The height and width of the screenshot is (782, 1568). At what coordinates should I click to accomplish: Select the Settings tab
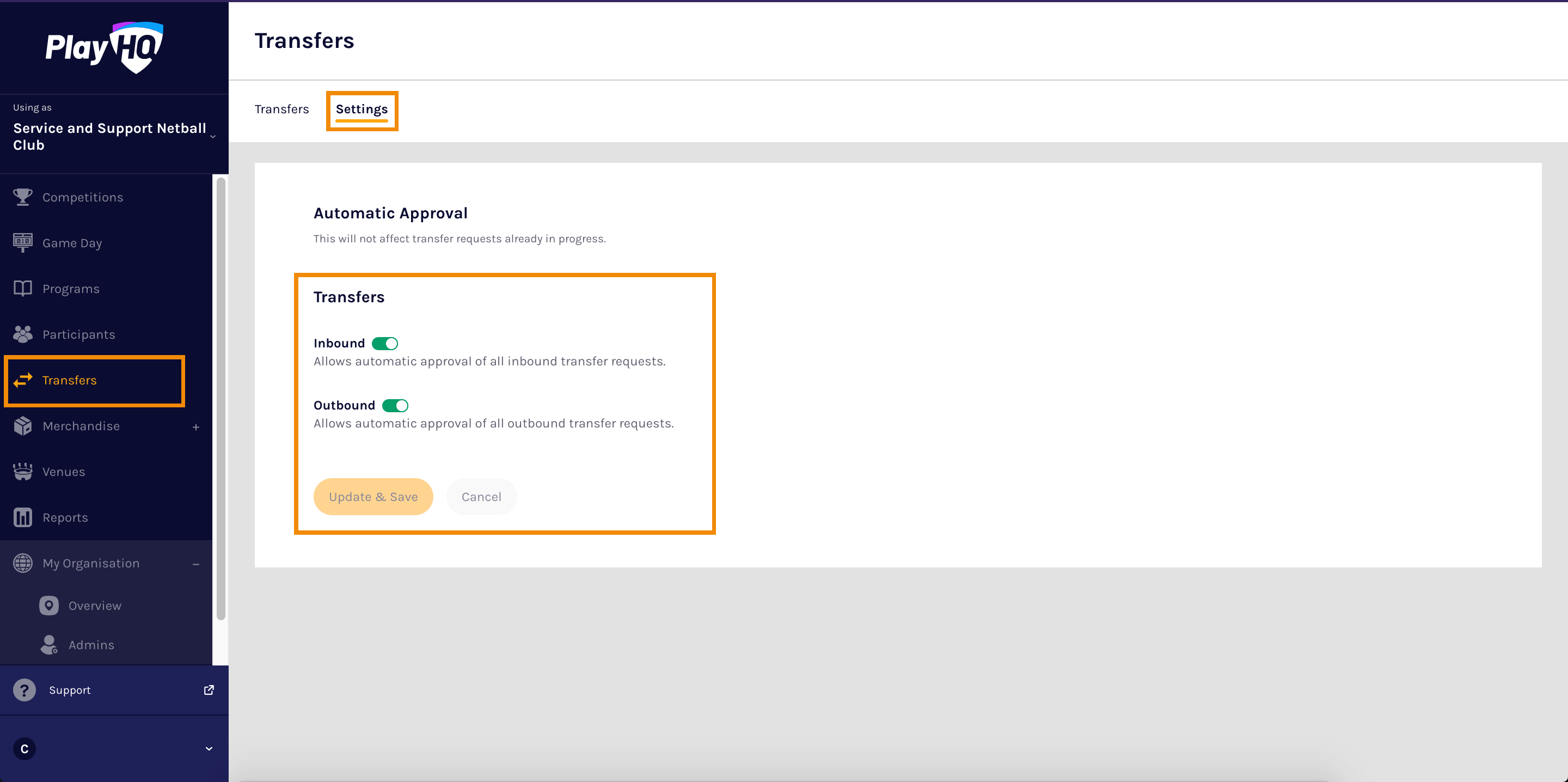pos(362,109)
